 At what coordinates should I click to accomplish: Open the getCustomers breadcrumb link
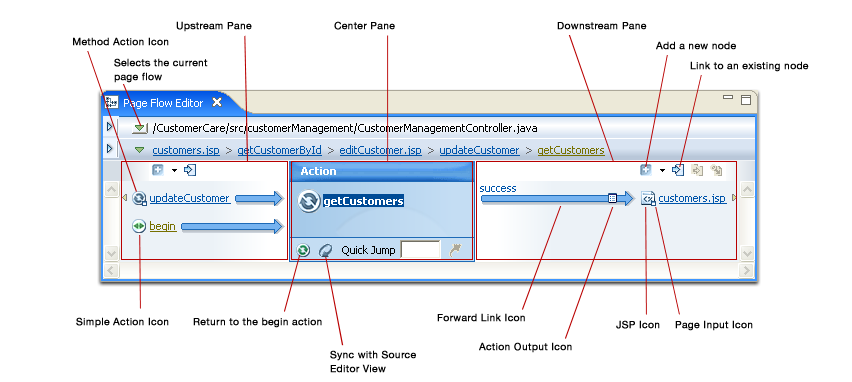(571, 150)
